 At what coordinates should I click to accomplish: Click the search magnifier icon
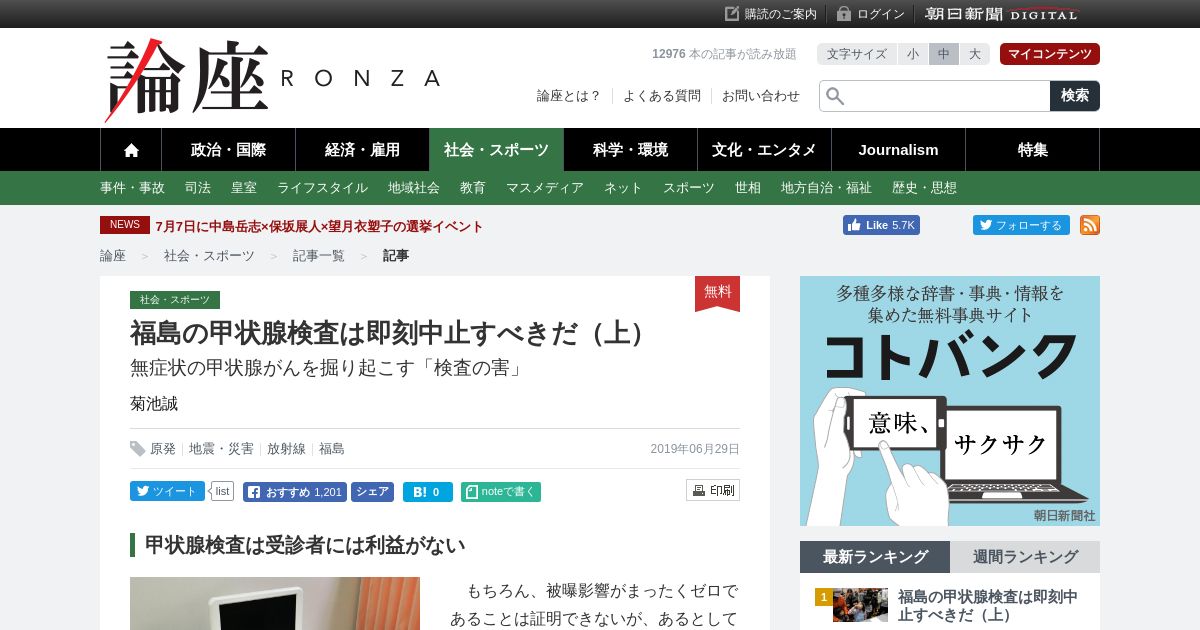(835, 96)
